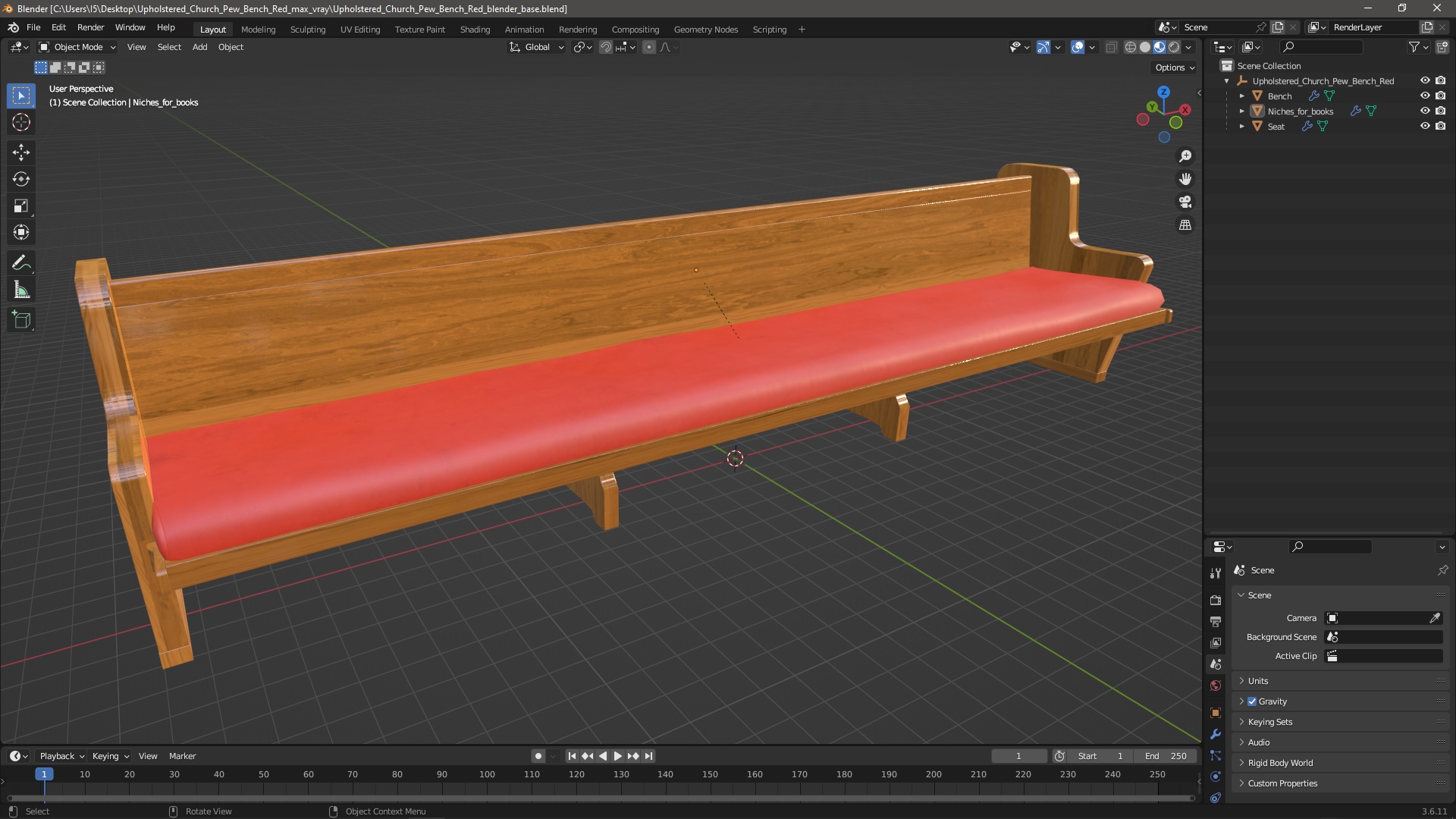Open the Keying popover
Viewport: 1456px width, 819px height.
tap(110, 756)
